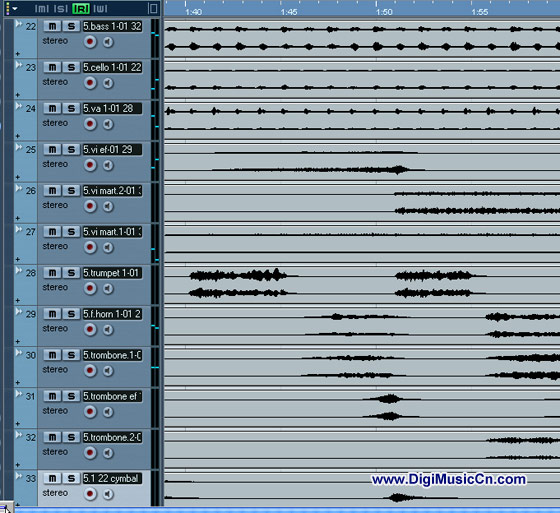Screen dimensions: 560x513
Task: Mute the 5.bass track
Action: pos(52,26)
